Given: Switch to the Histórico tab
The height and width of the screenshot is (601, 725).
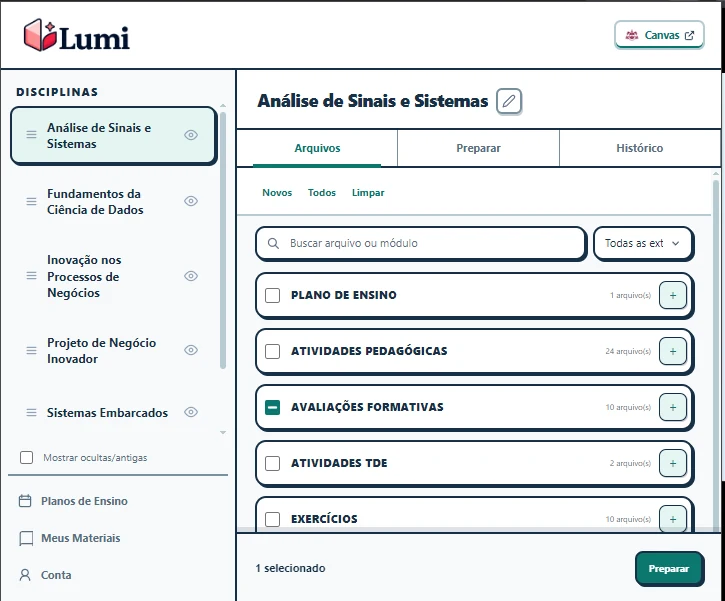Looking at the screenshot, I should coord(639,148).
